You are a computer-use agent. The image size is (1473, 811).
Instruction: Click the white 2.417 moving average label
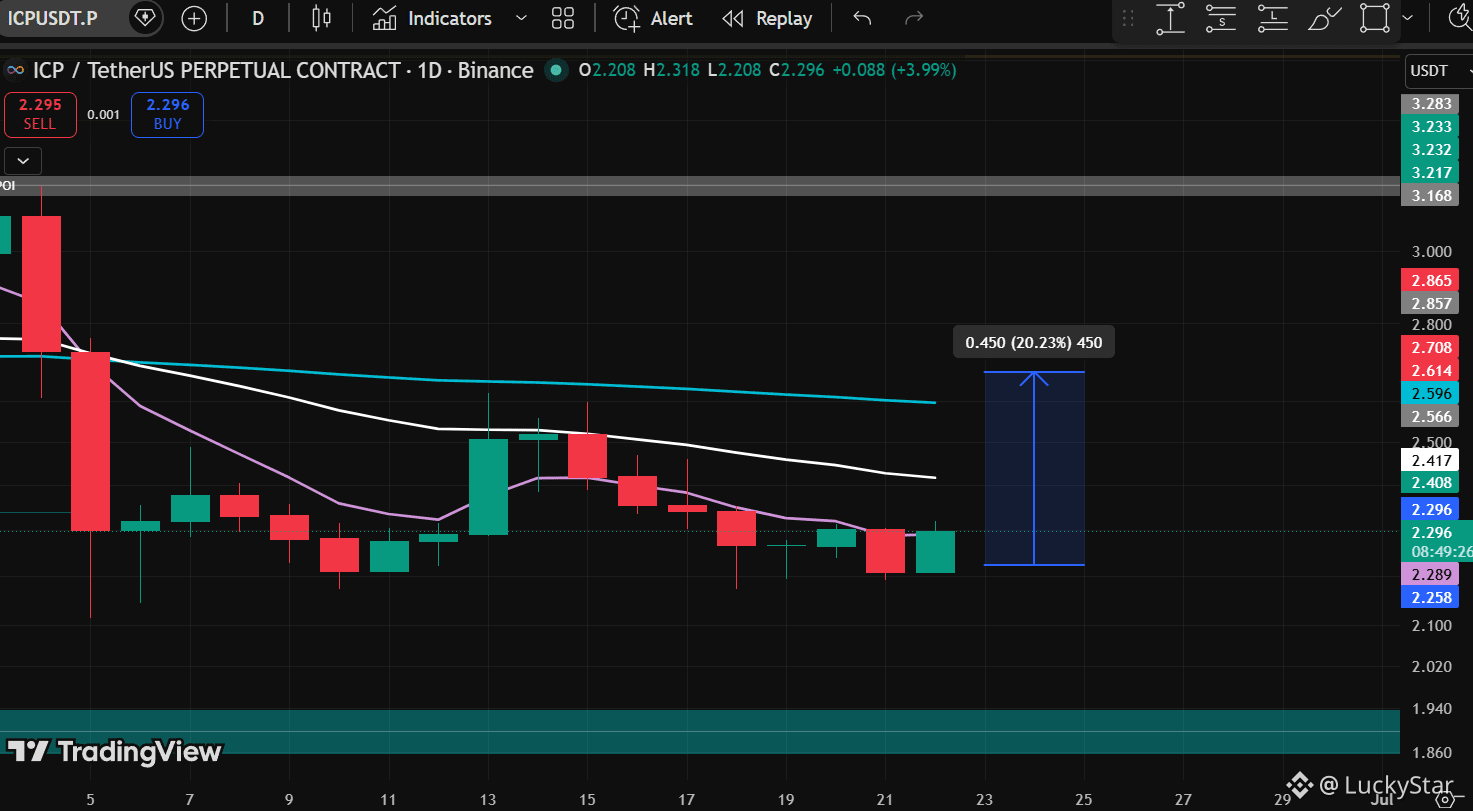pyautogui.click(x=1430, y=461)
